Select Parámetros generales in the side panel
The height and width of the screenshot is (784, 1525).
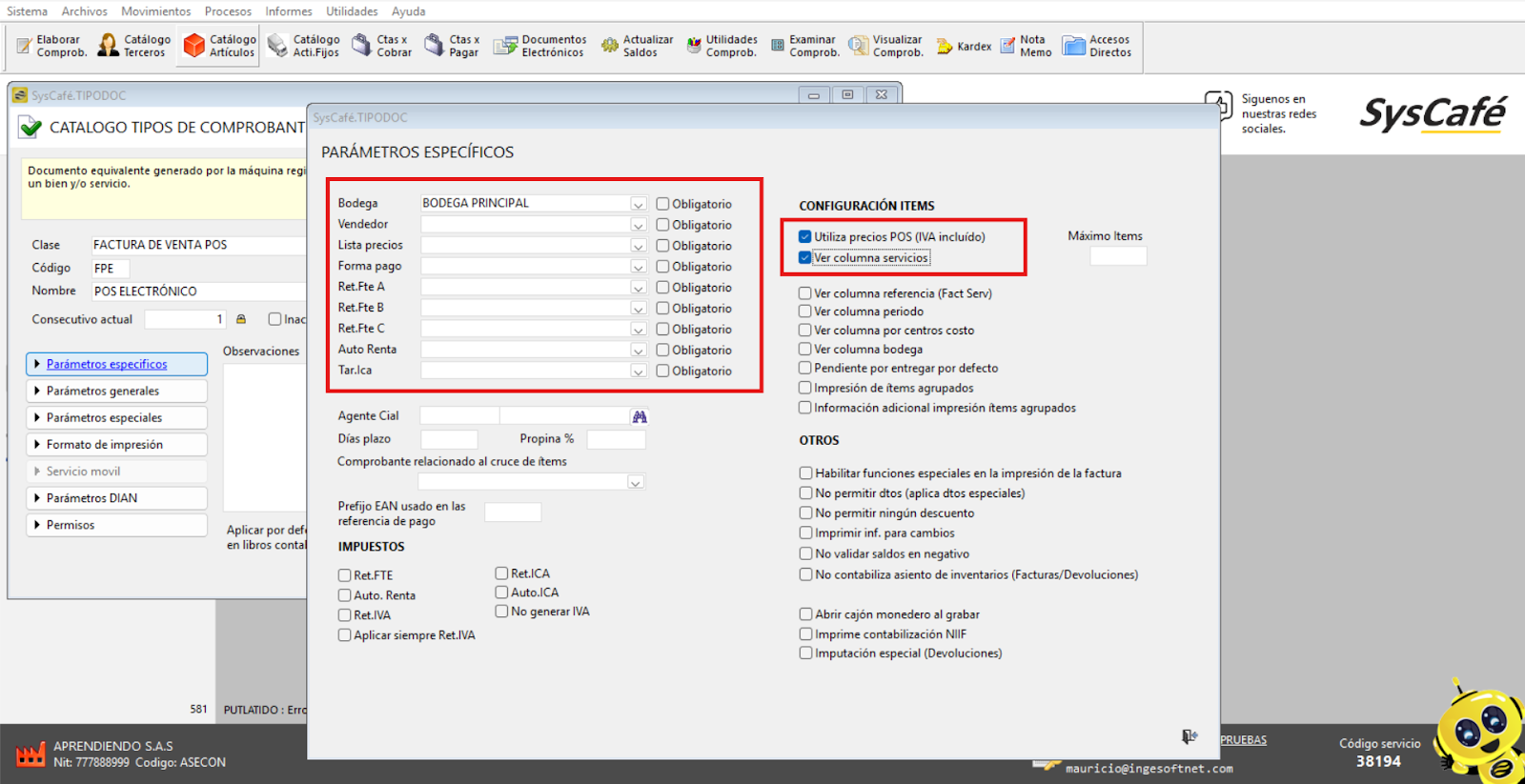pyautogui.click(x=116, y=391)
